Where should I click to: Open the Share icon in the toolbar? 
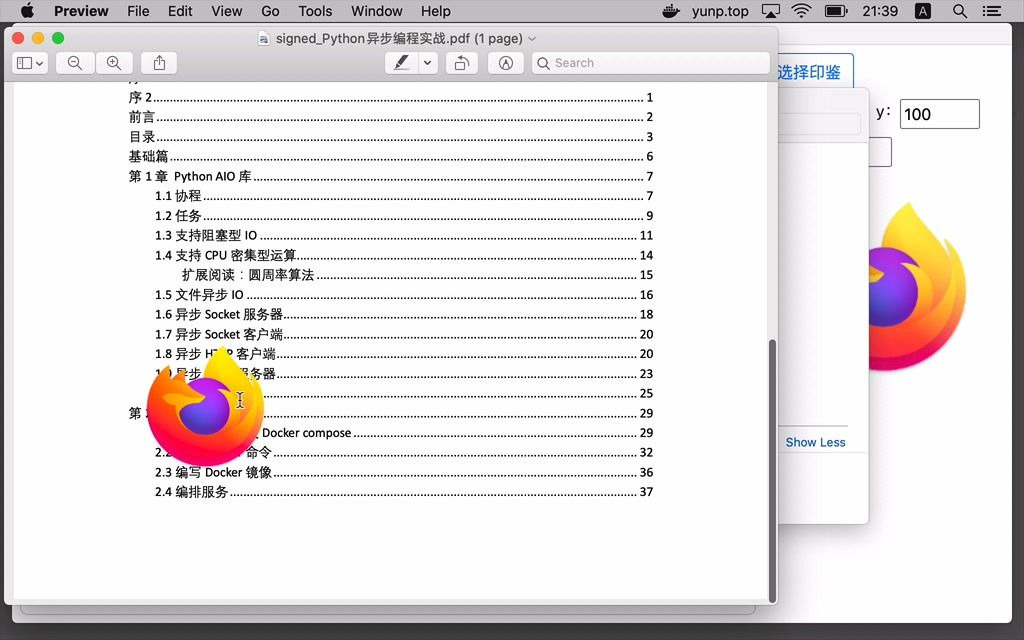pos(159,63)
